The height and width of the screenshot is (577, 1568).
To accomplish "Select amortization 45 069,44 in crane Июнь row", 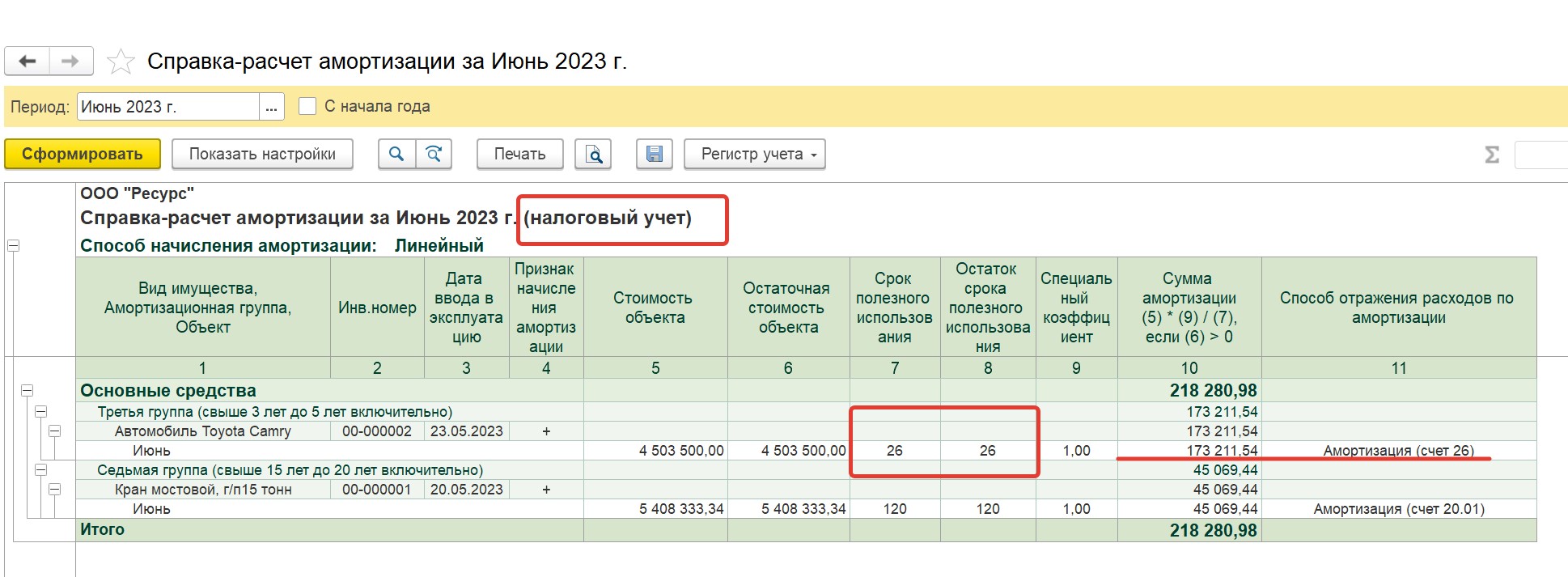I will [x=1189, y=509].
